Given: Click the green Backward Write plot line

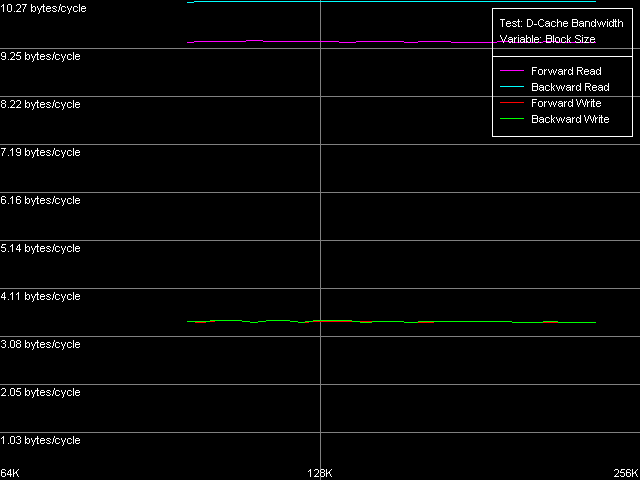Looking at the screenshot, I should coord(391,322).
